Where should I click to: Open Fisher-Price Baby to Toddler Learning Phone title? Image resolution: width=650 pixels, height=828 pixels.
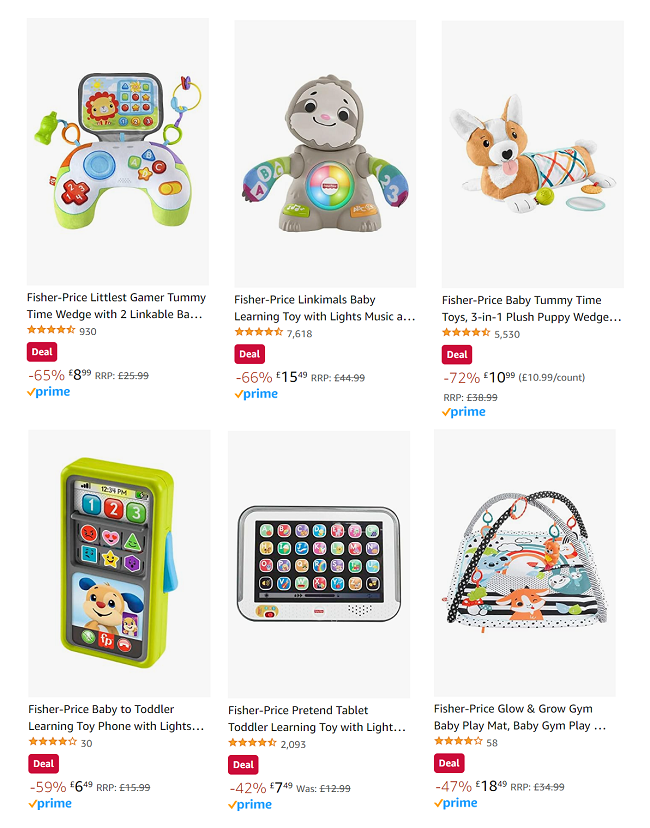(116, 718)
